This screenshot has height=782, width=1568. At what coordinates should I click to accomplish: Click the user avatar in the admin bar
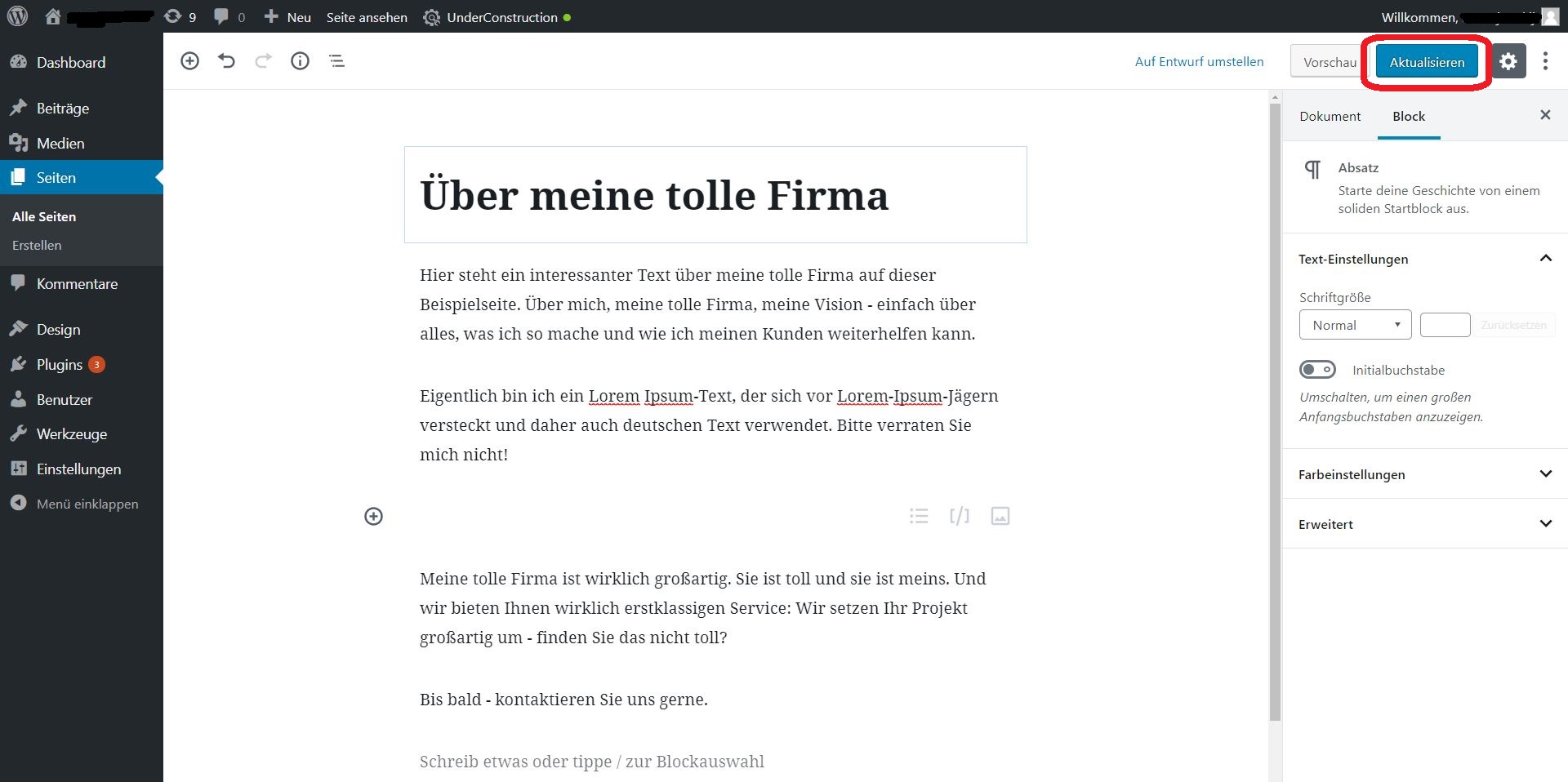1549,17
